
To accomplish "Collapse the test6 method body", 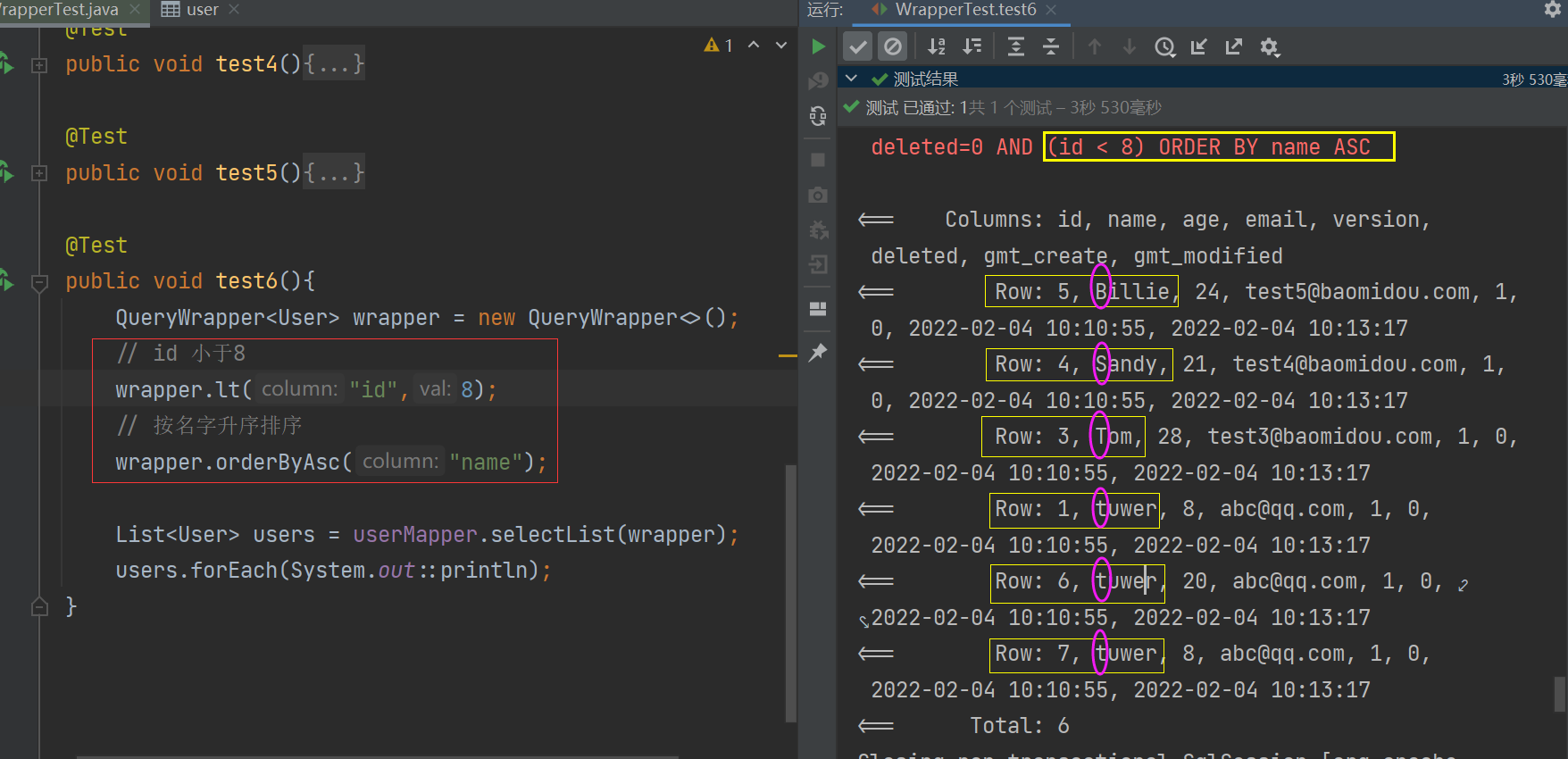I will pos(39,283).
